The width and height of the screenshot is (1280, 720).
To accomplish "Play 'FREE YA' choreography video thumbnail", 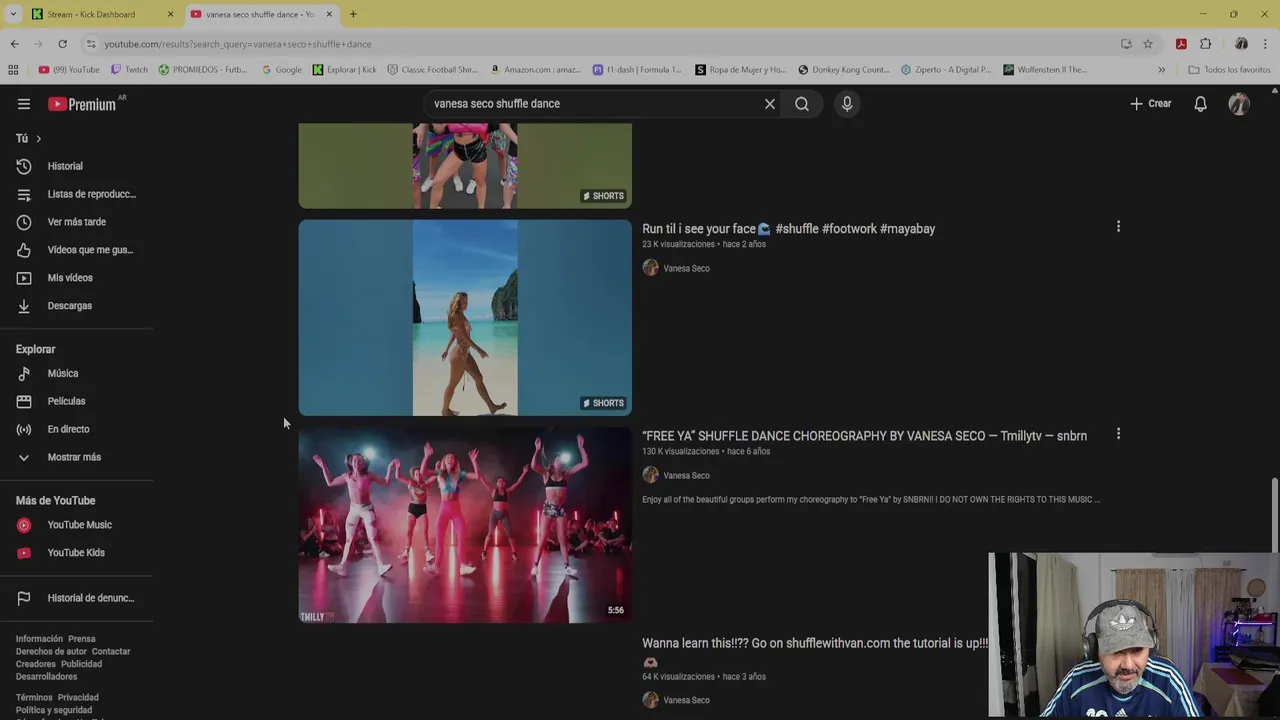I will pos(465,525).
